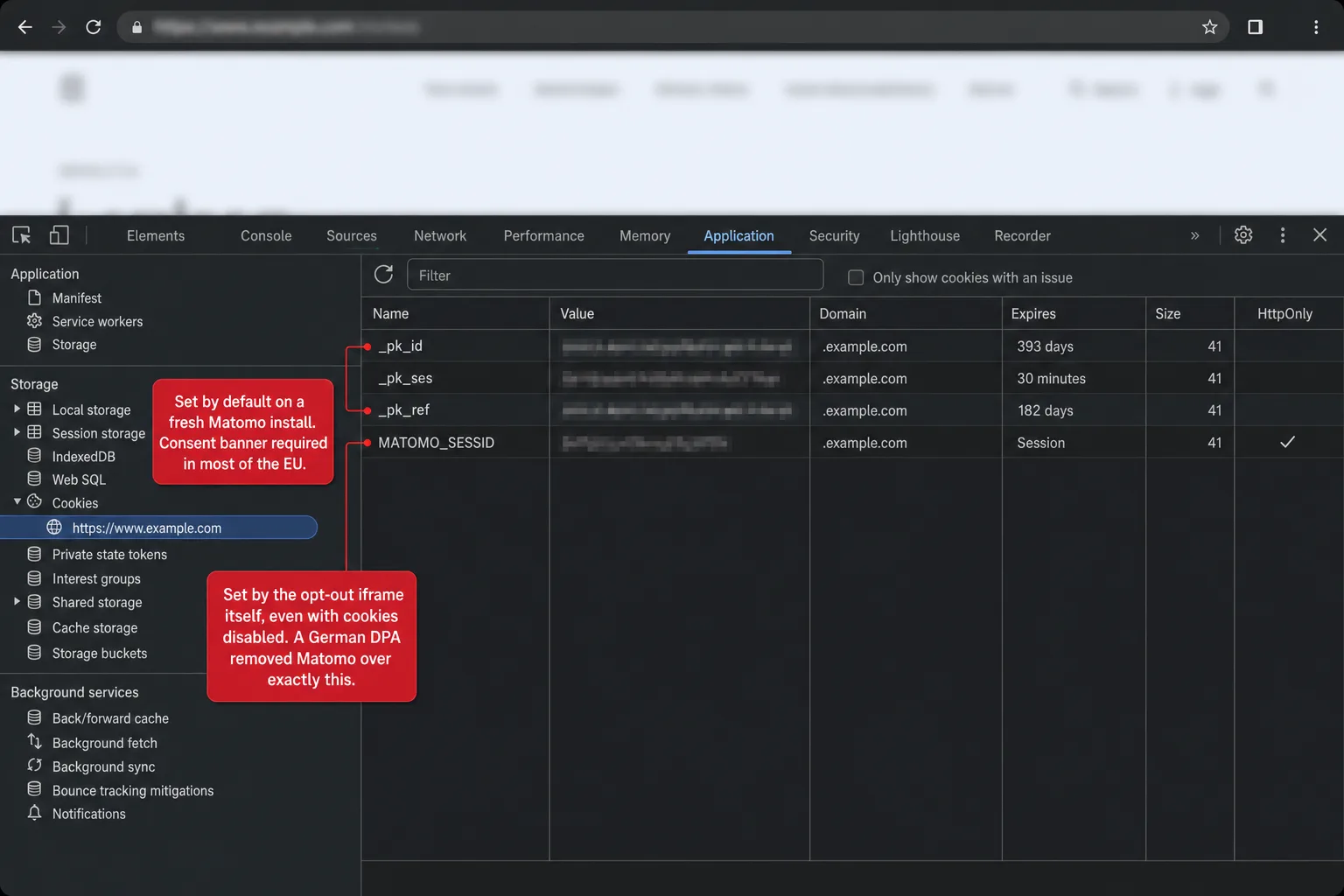Select Interest groups item

pos(96,579)
